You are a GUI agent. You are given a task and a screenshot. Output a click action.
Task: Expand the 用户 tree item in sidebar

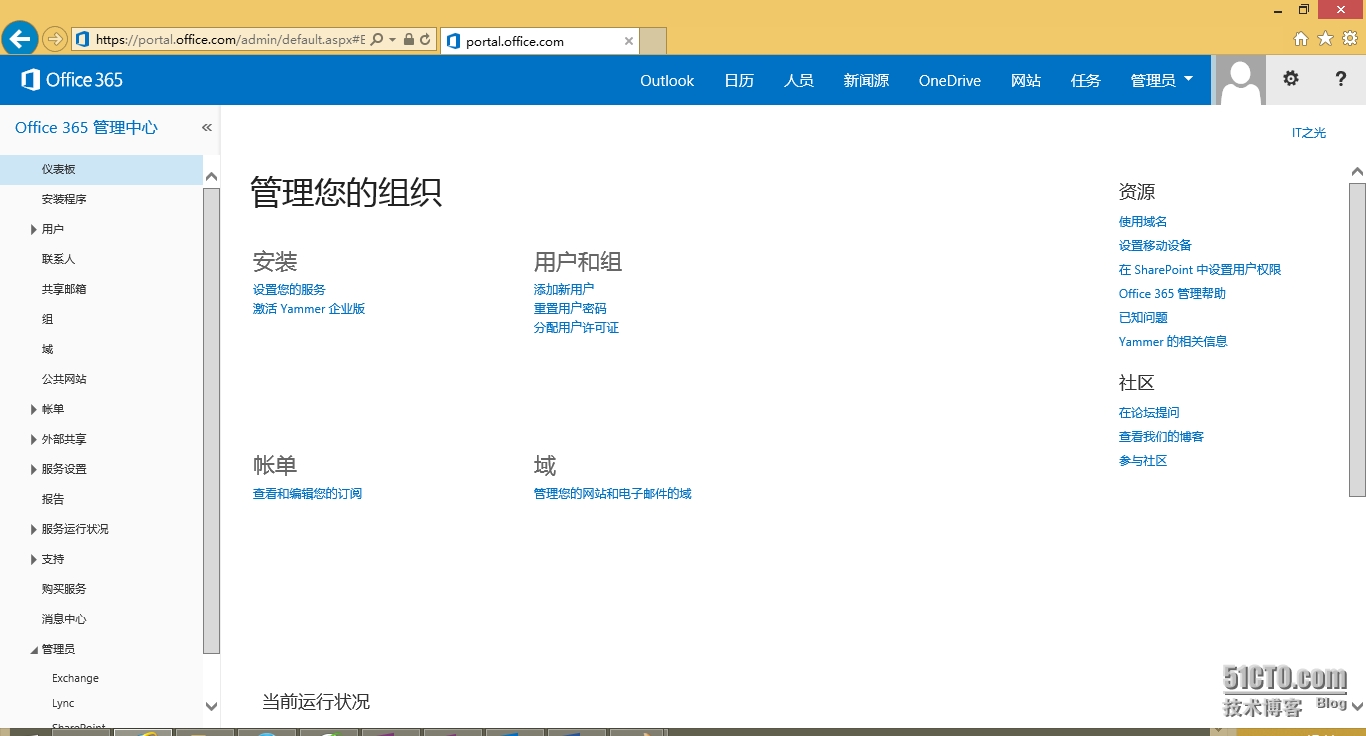(x=34, y=230)
